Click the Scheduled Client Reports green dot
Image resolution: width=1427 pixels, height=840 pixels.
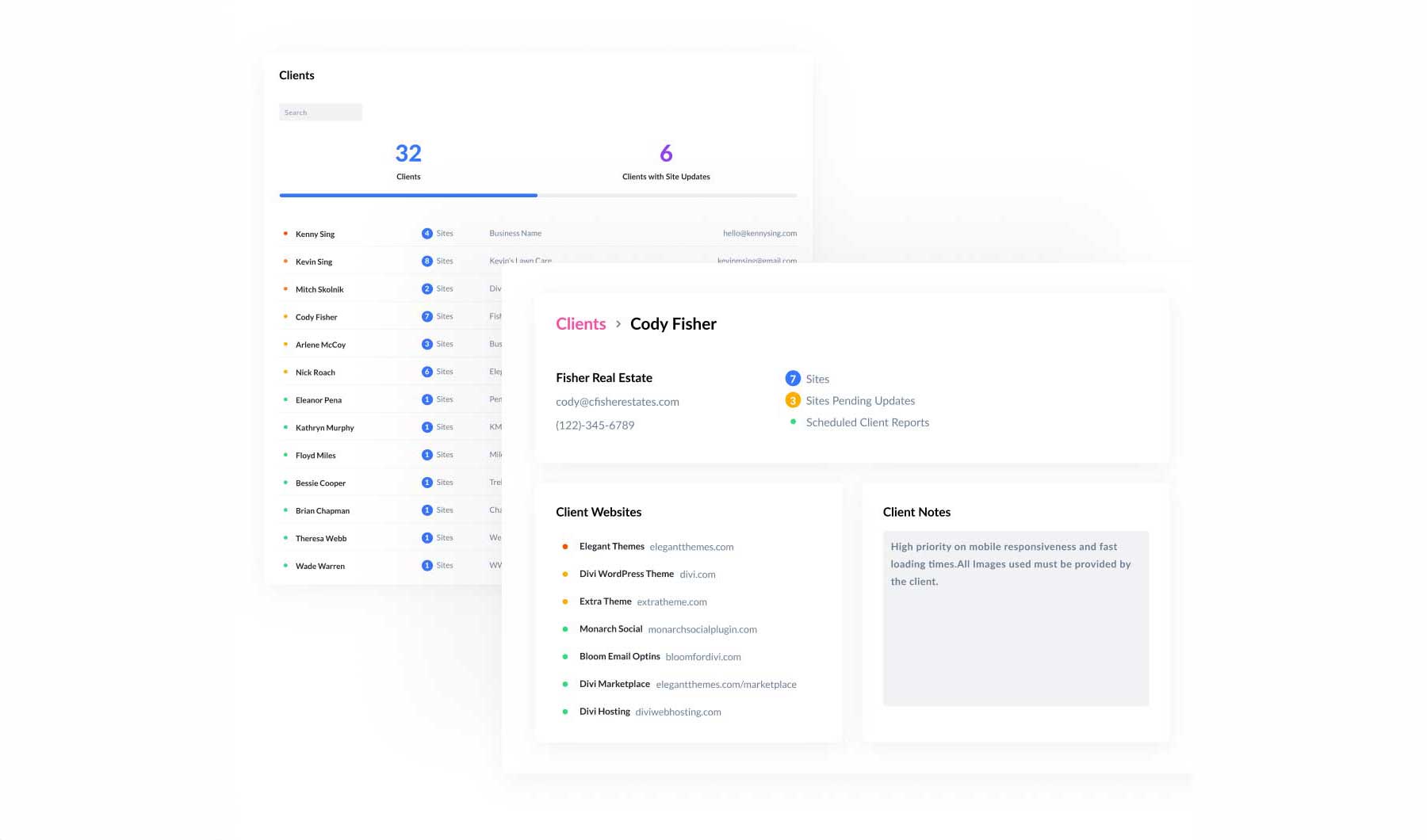[793, 422]
